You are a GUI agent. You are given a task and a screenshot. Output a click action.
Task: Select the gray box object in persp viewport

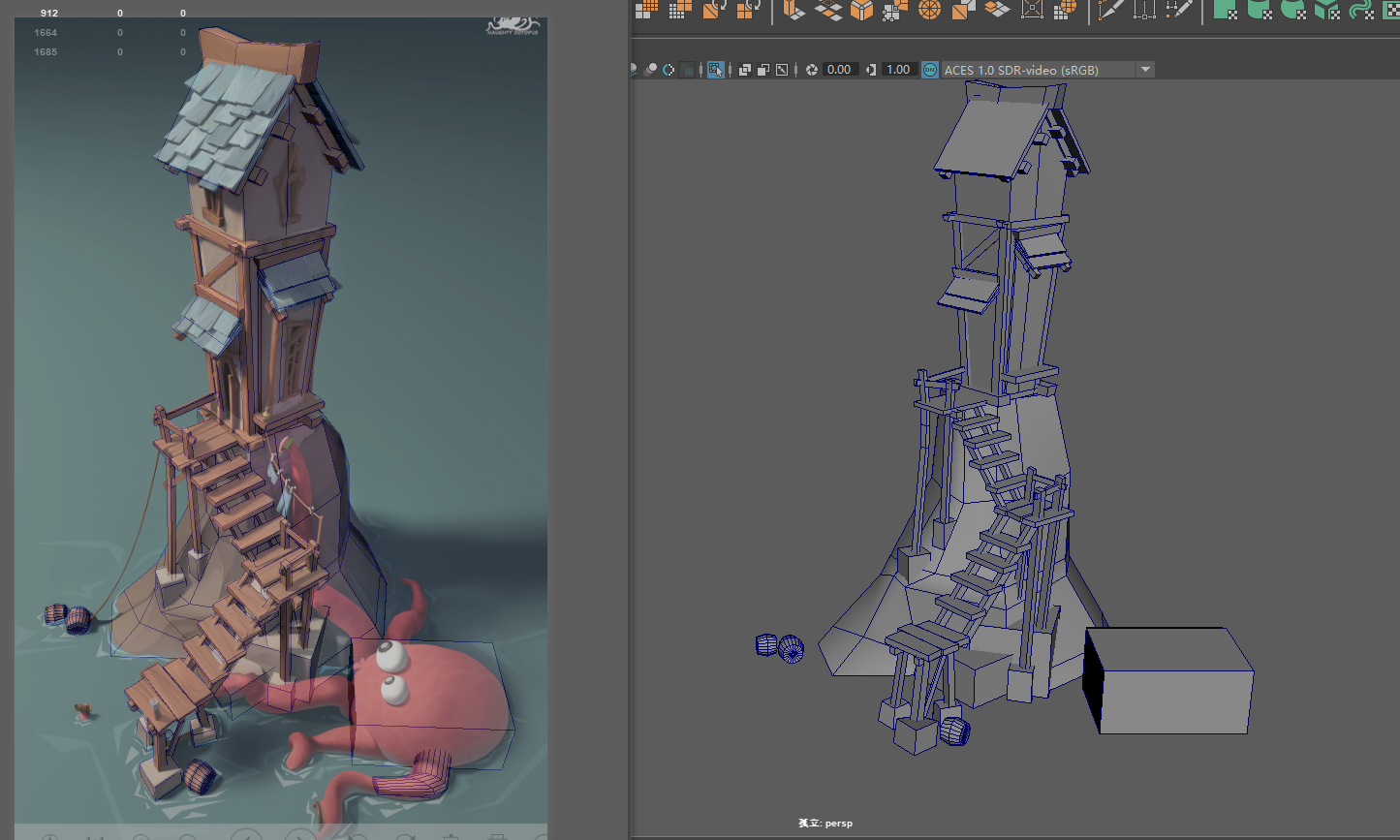(1168, 680)
